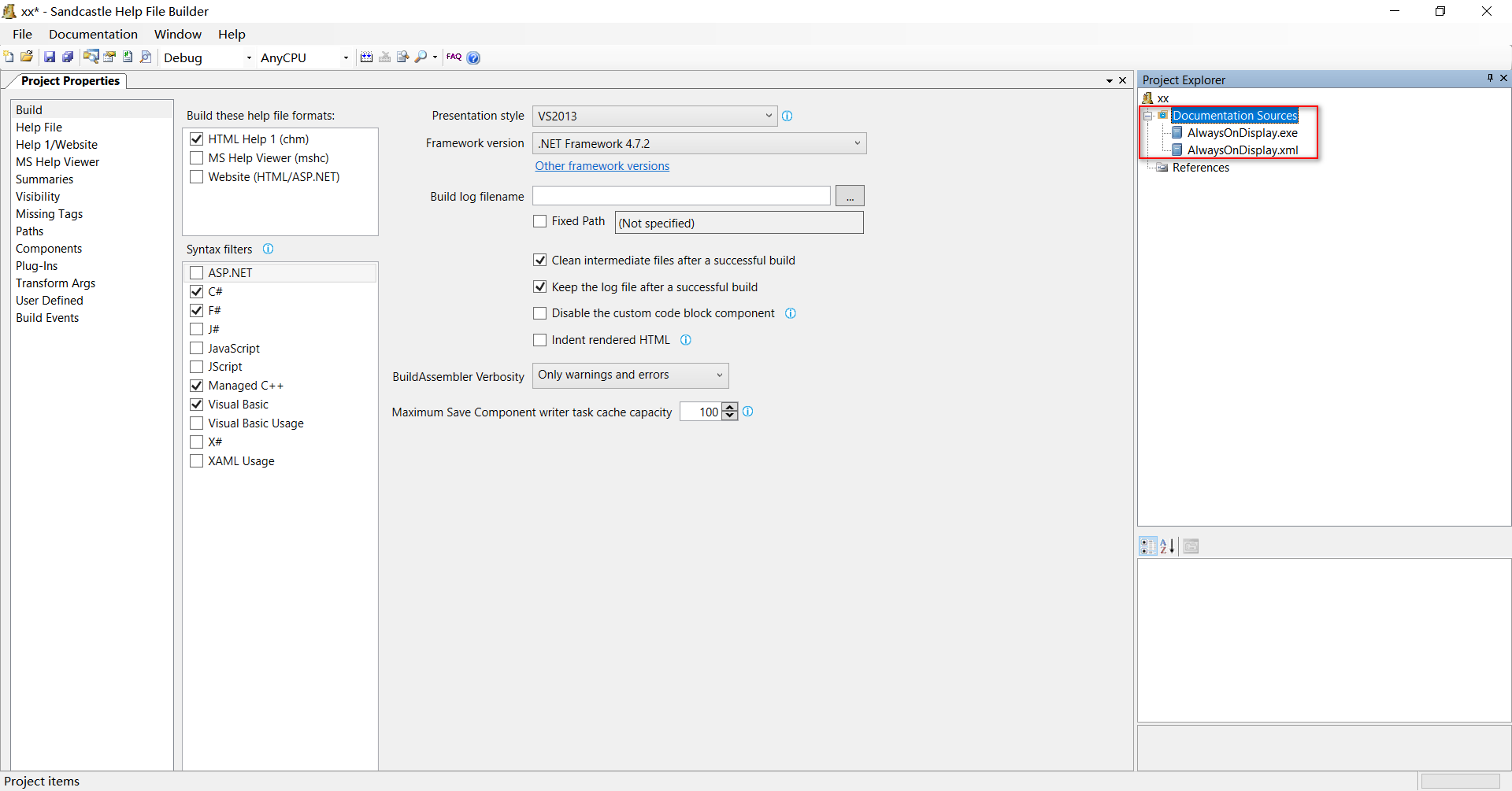1512x791 pixels.
Task: Enable the MS Help Viewer (mshc) format
Action: pos(197,158)
